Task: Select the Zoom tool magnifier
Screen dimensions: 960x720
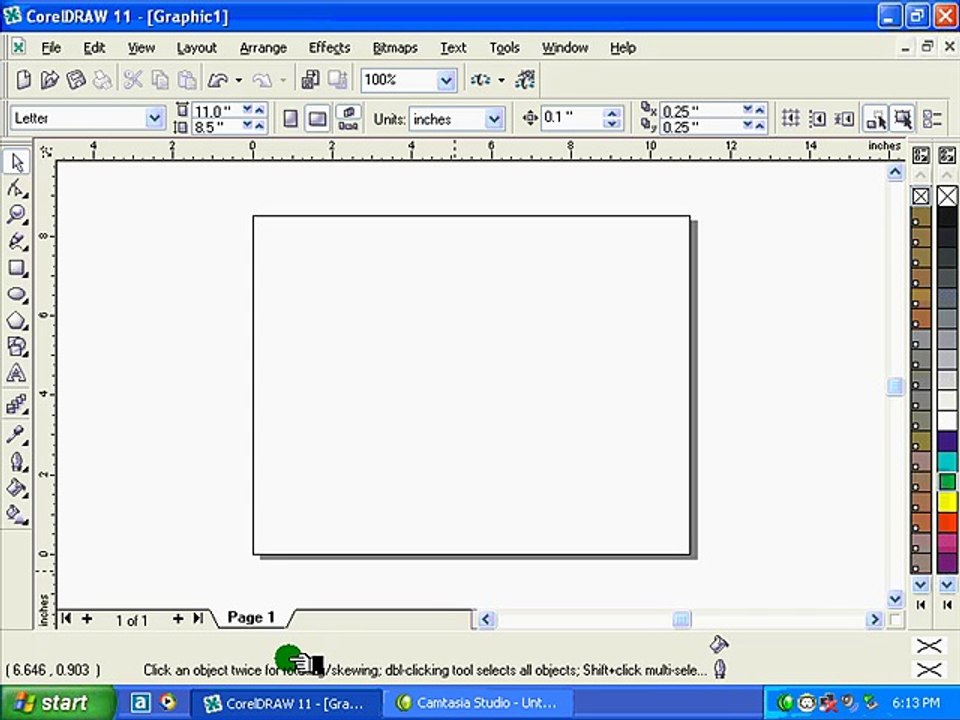Action: pyautogui.click(x=17, y=214)
